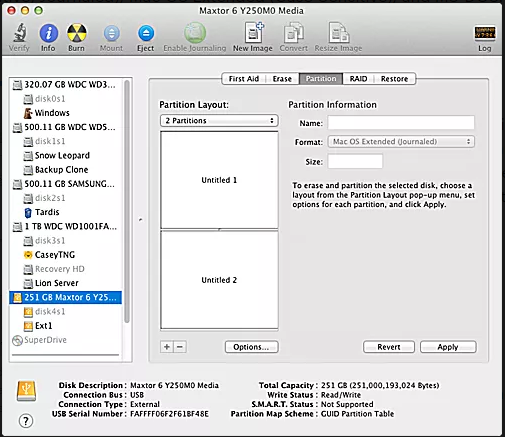Click the Enable Journaling icon
Image resolution: width=505 pixels, height=437 pixels.
pyautogui.click(x=195, y=33)
